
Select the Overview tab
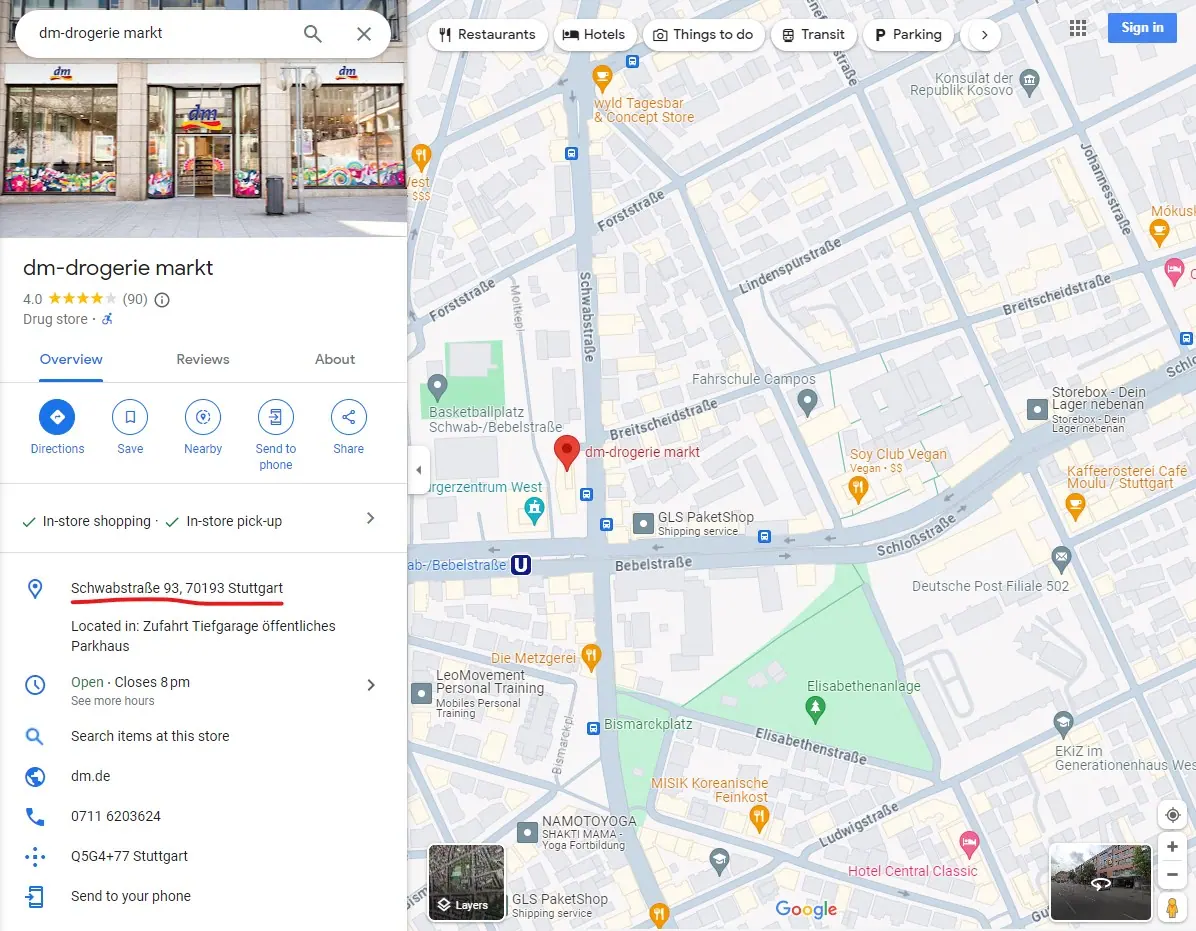pyautogui.click(x=71, y=359)
